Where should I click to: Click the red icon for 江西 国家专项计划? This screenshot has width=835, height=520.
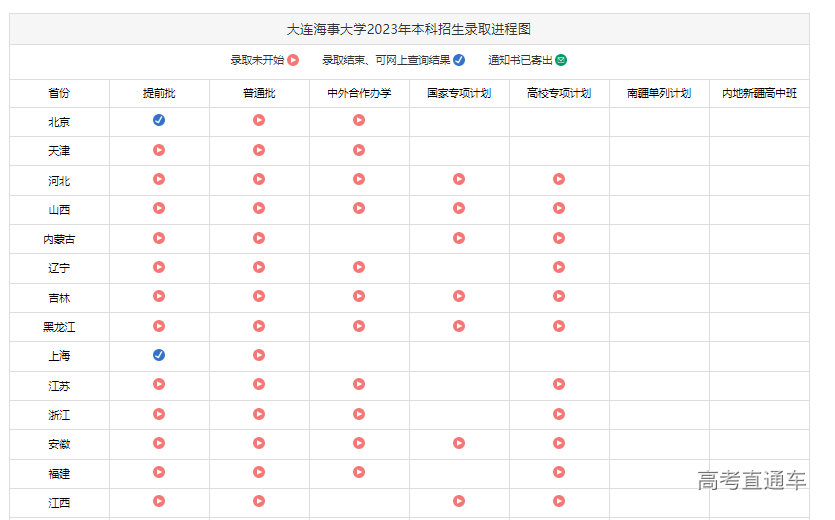(x=459, y=501)
